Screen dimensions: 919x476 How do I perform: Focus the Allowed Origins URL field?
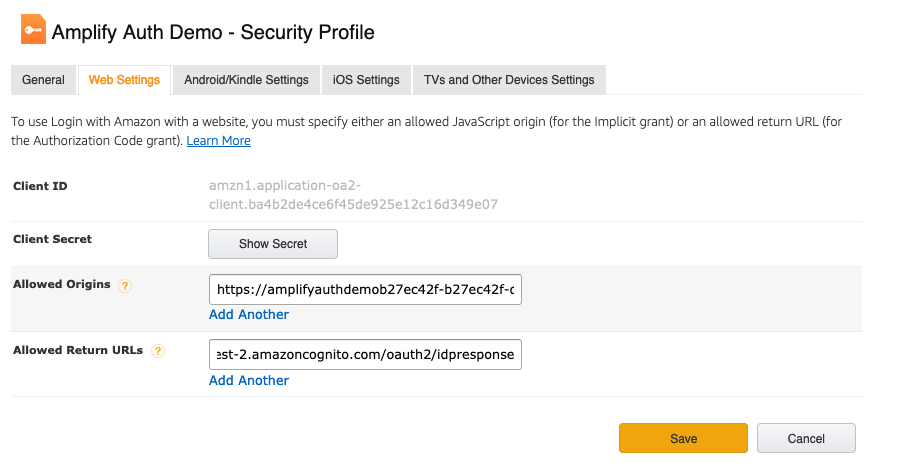[x=365, y=289]
